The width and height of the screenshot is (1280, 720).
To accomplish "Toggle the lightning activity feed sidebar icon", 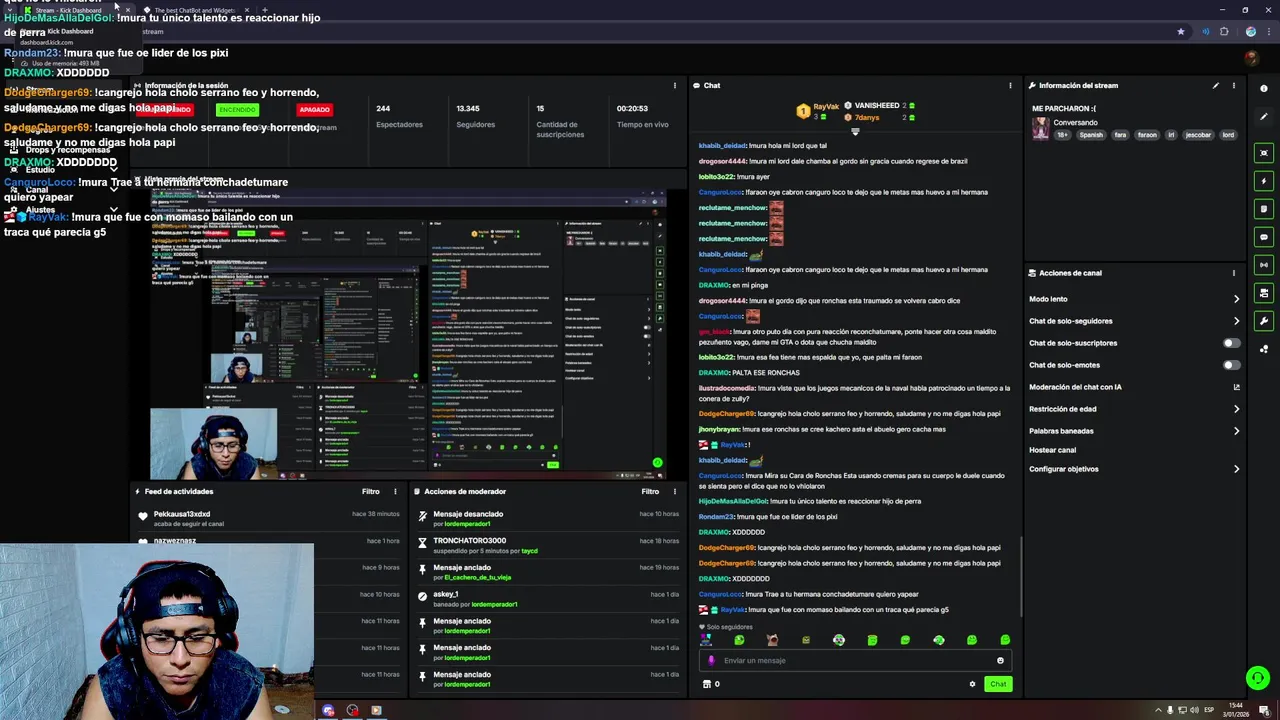I will click(x=1264, y=181).
